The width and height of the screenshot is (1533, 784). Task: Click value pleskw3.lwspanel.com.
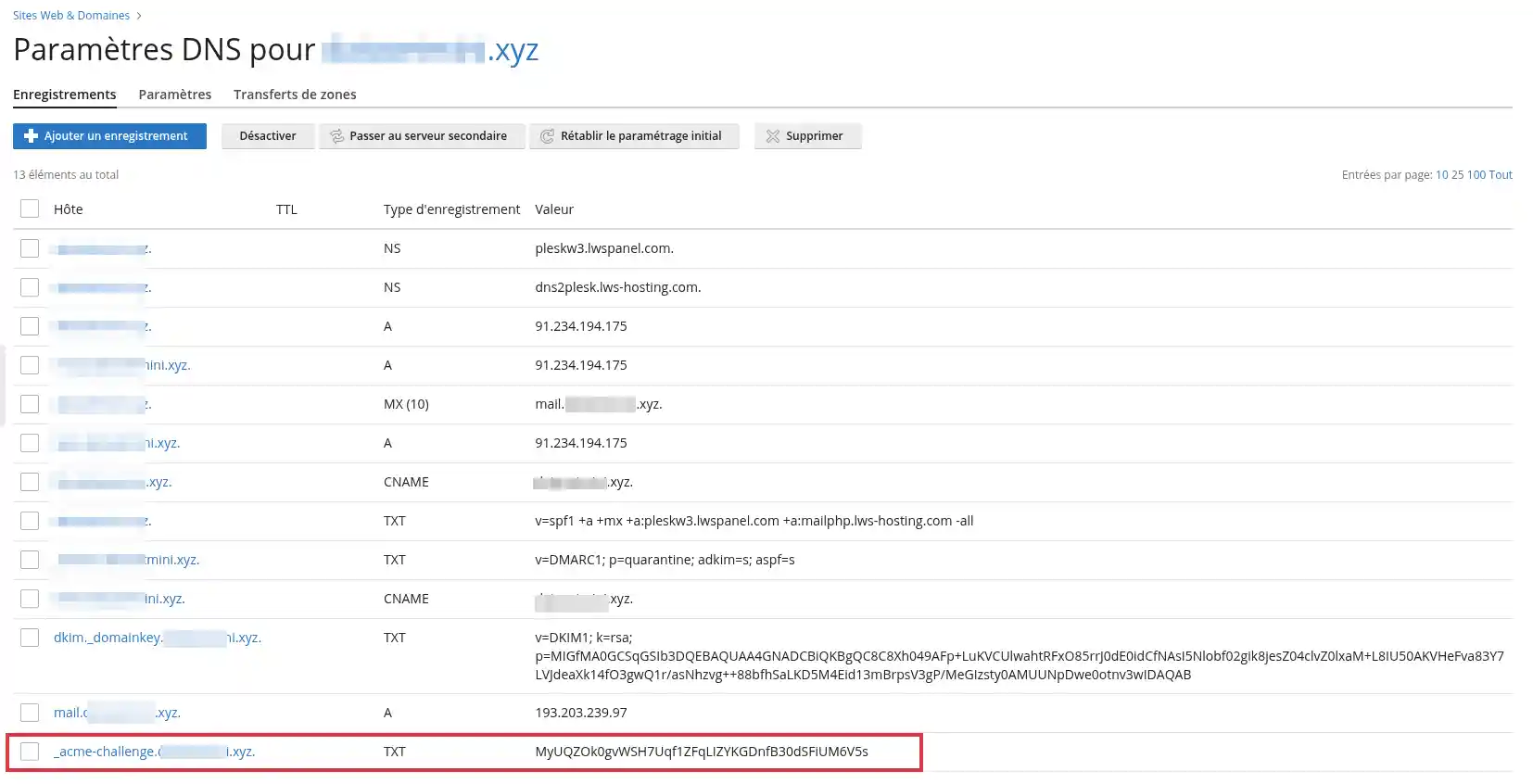pos(604,248)
